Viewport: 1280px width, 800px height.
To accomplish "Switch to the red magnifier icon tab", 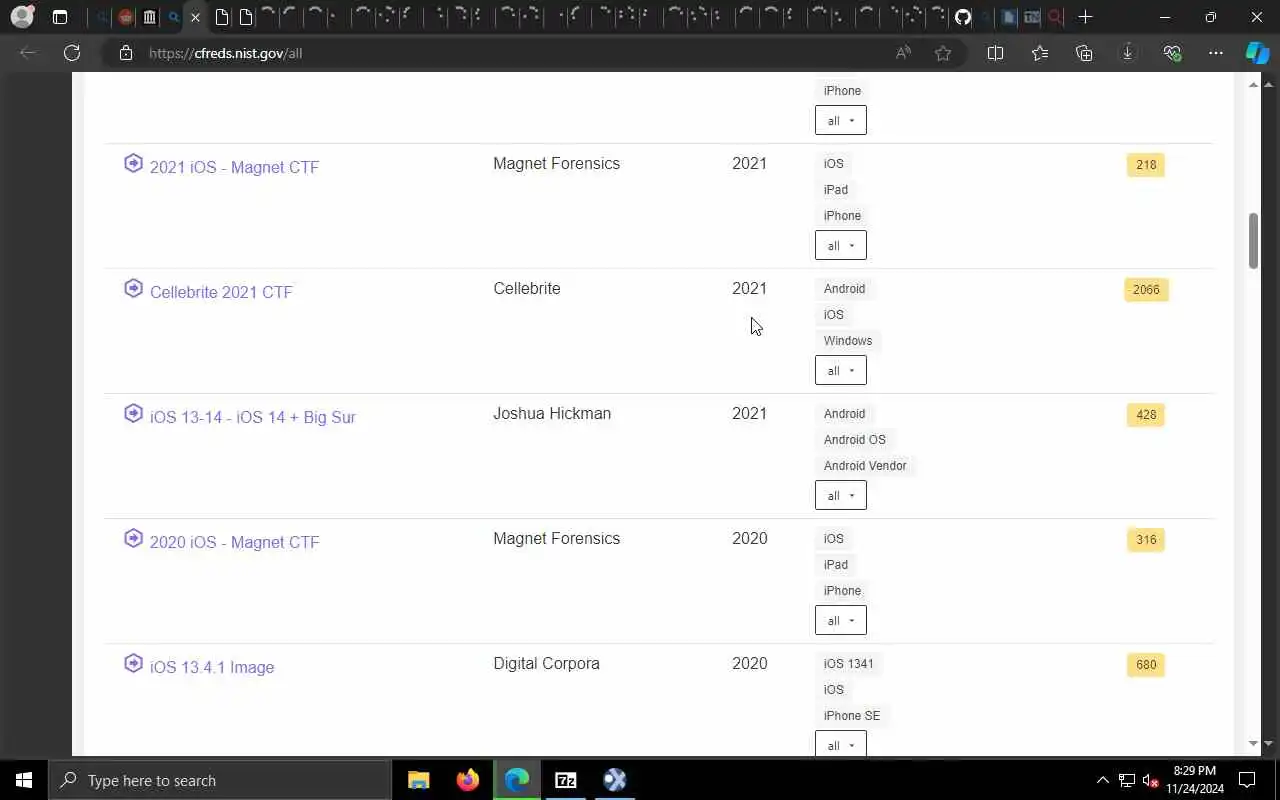I will pyautogui.click(x=1055, y=17).
